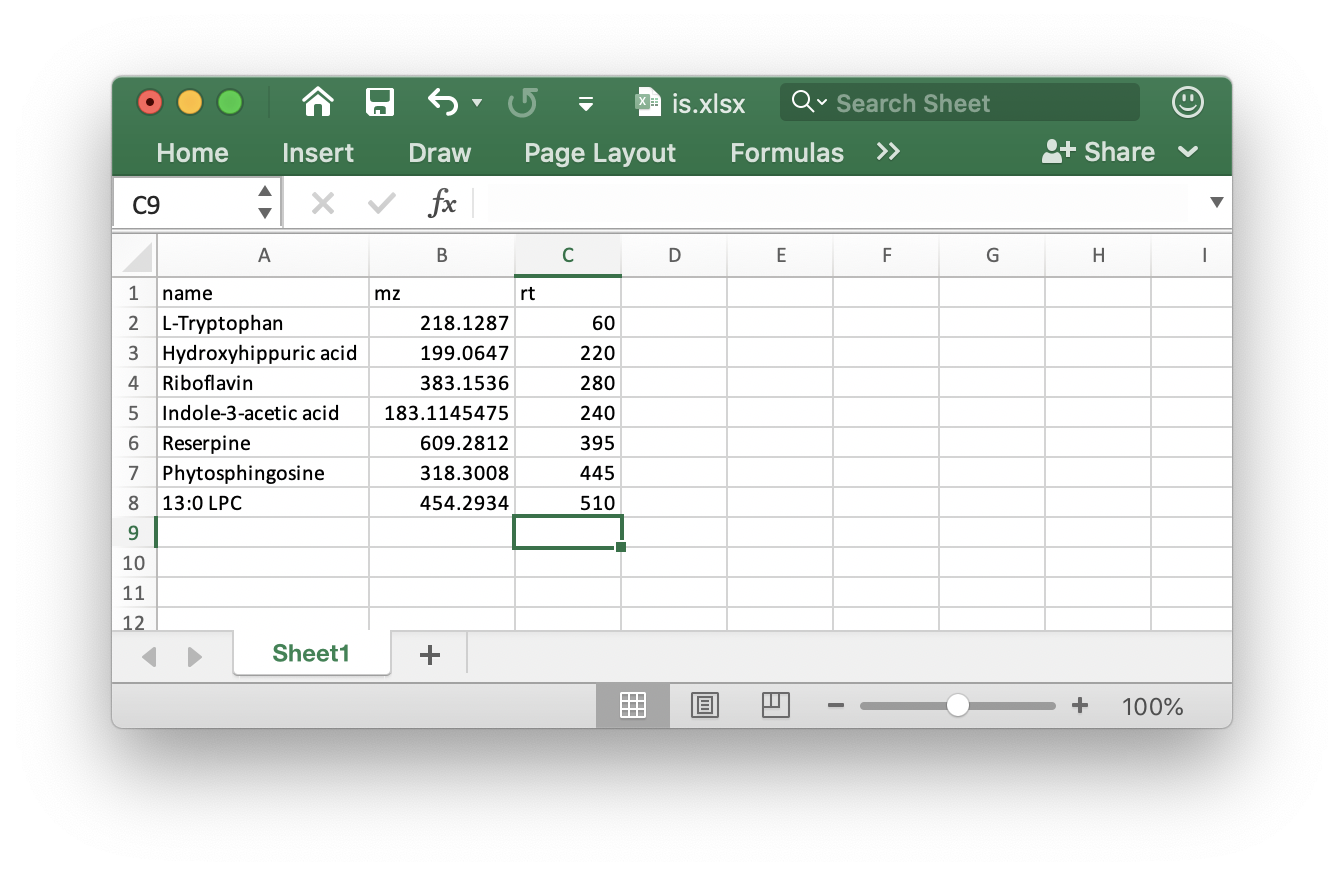Toggle Page Layout view

point(704,705)
